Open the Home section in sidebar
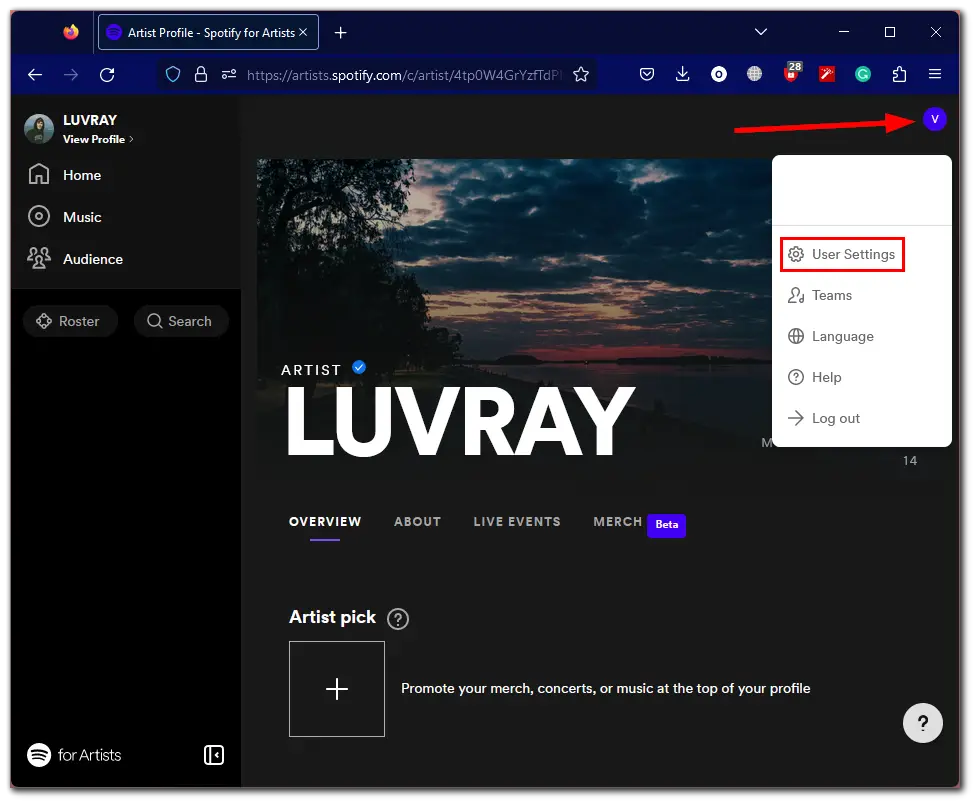 64,175
